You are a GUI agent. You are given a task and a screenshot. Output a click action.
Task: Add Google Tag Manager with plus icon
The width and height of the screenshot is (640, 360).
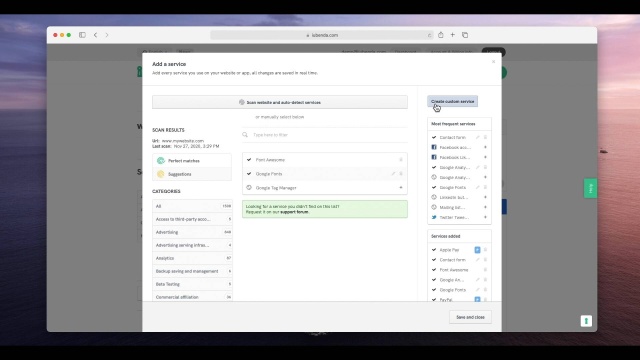click(x=401, y=187)
